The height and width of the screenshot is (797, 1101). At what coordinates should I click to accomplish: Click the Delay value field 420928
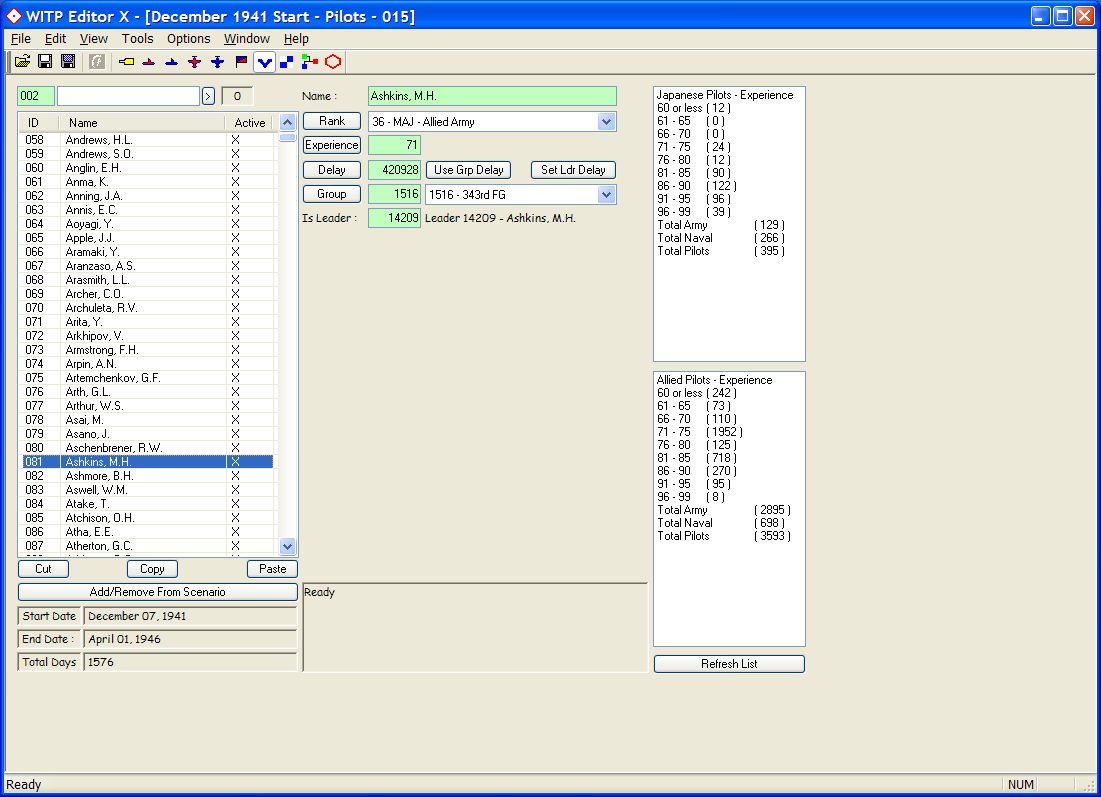(395, 170)
